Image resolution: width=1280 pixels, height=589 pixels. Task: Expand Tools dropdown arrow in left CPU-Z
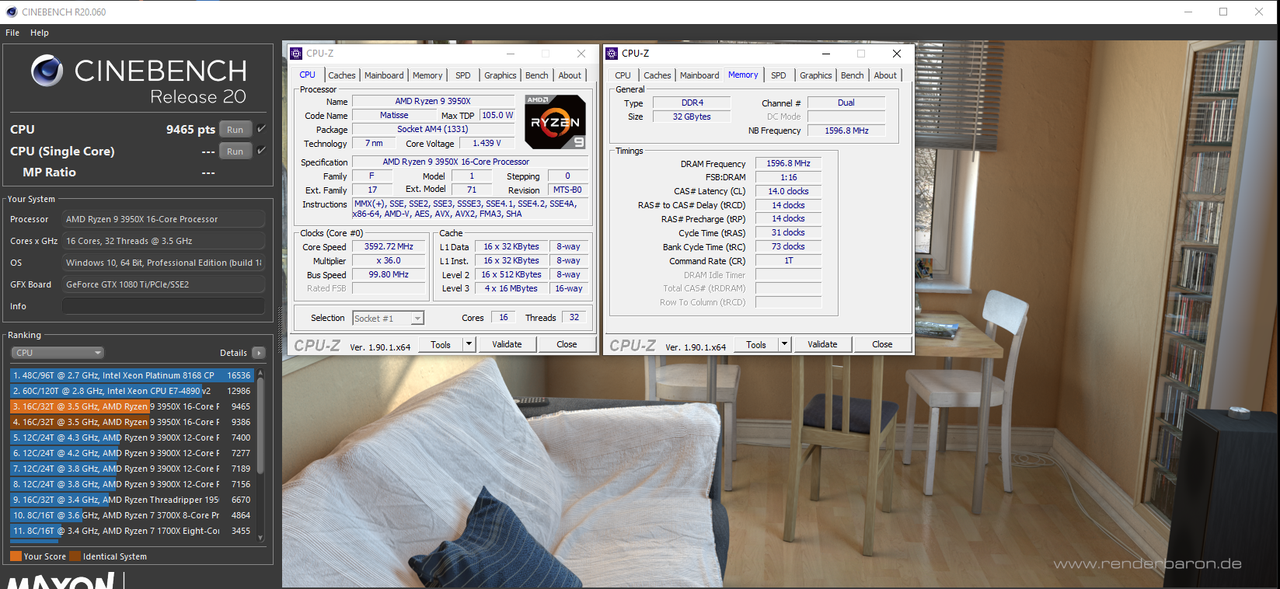click(x=469, y=344)
